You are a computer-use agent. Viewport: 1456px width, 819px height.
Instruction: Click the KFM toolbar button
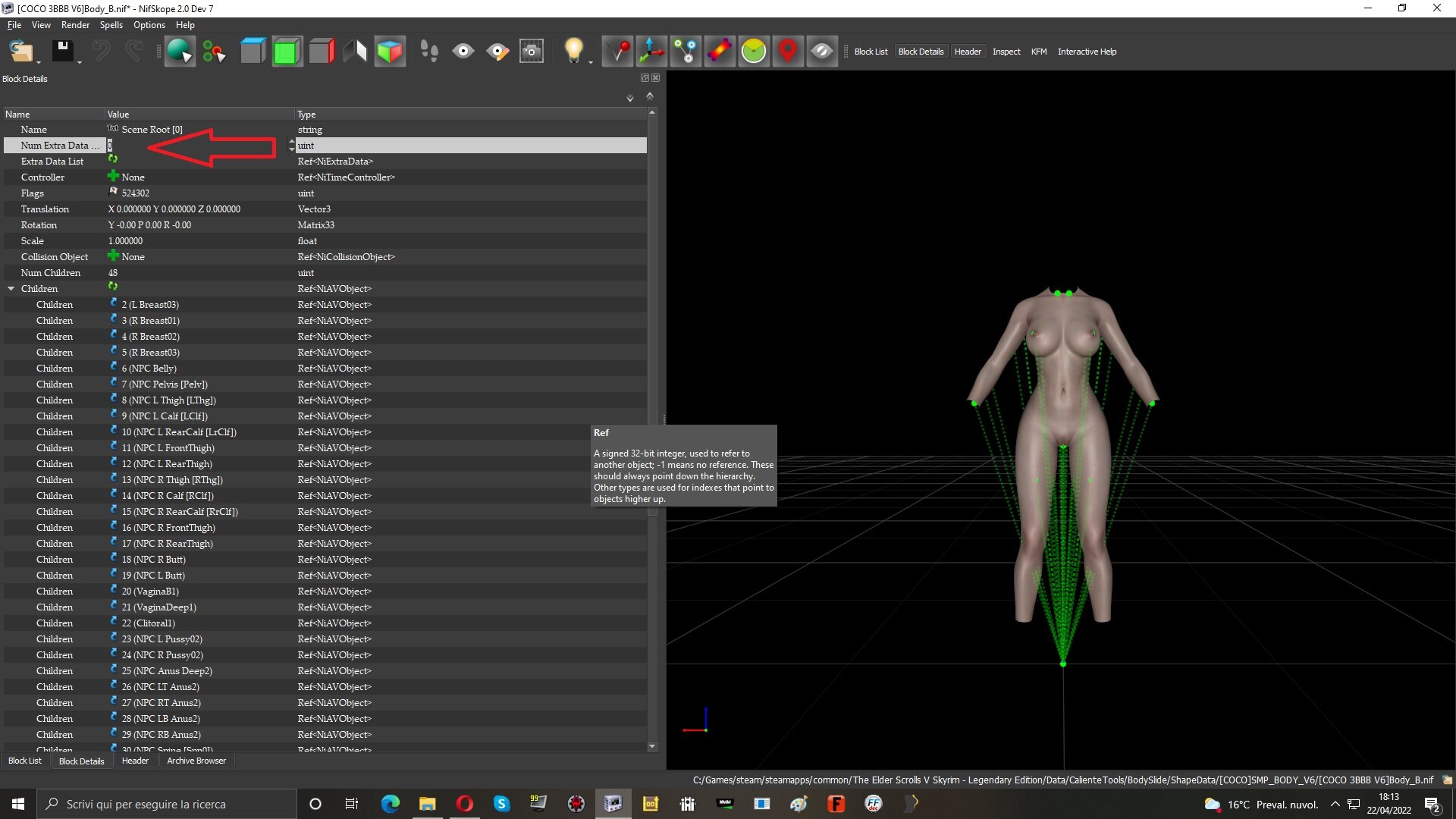coord(1038,52)
